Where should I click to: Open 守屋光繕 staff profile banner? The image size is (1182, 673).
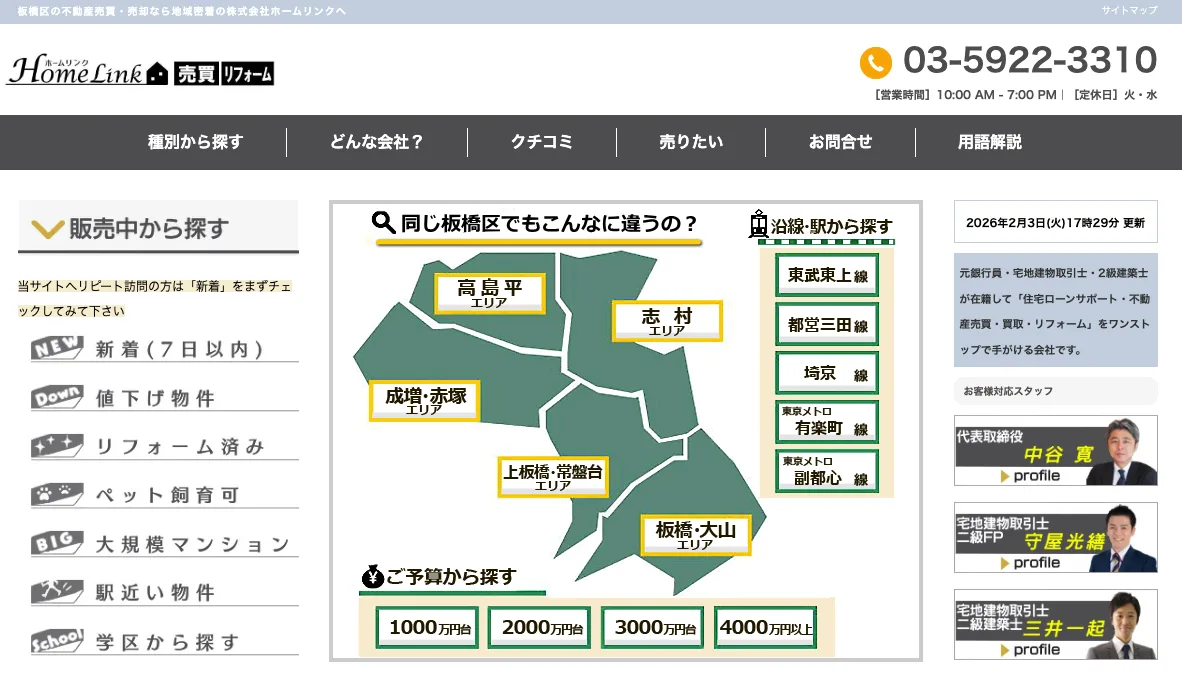(1055, 537)
